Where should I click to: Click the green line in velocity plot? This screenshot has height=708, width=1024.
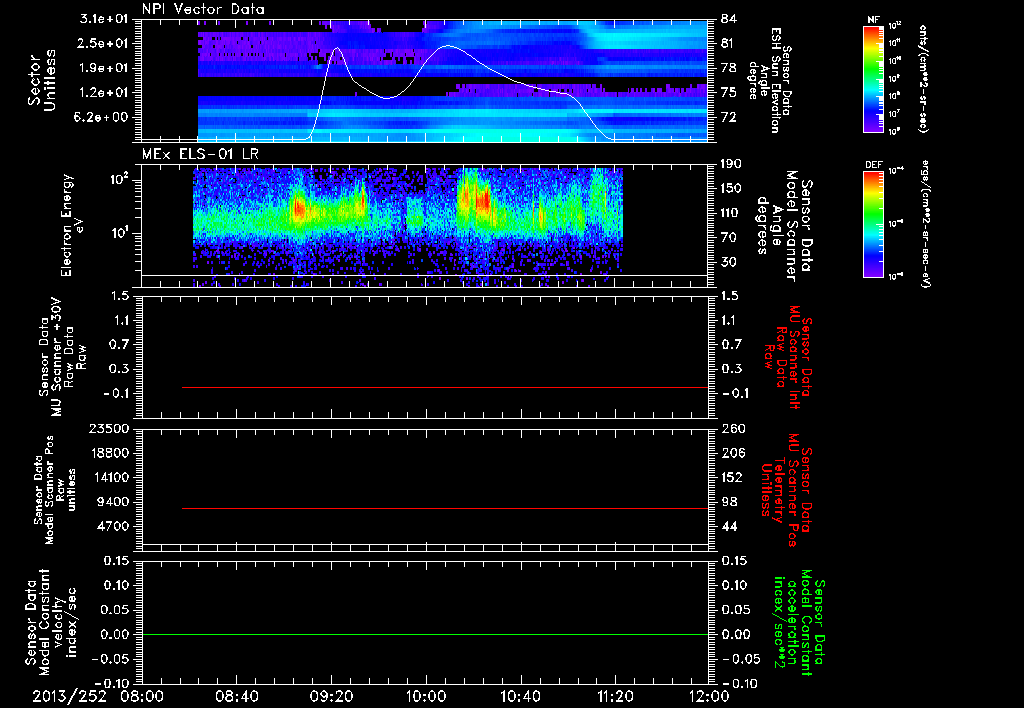tap(425, 634)
